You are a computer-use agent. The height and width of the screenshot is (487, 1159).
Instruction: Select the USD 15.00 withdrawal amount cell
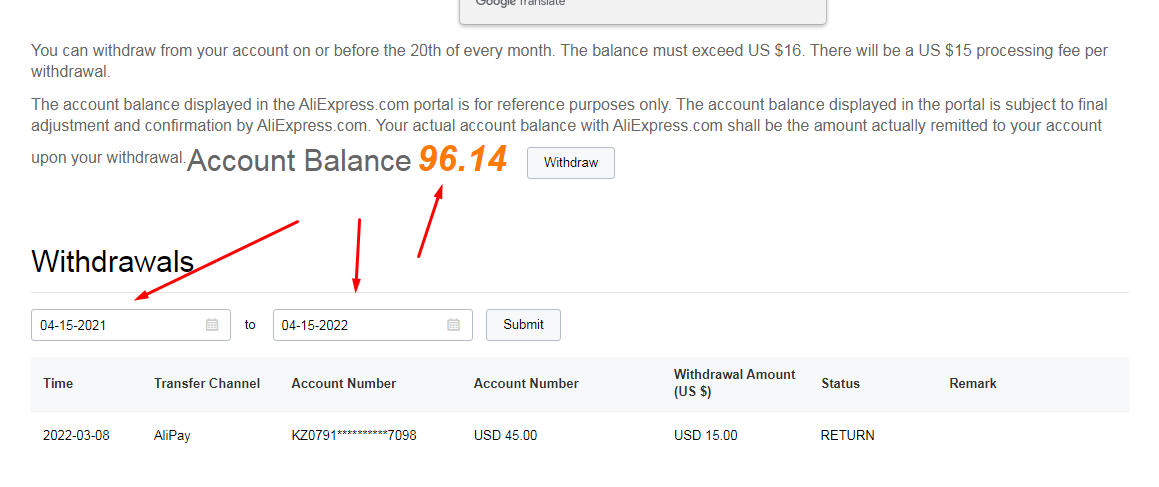[x=706, y=435]
